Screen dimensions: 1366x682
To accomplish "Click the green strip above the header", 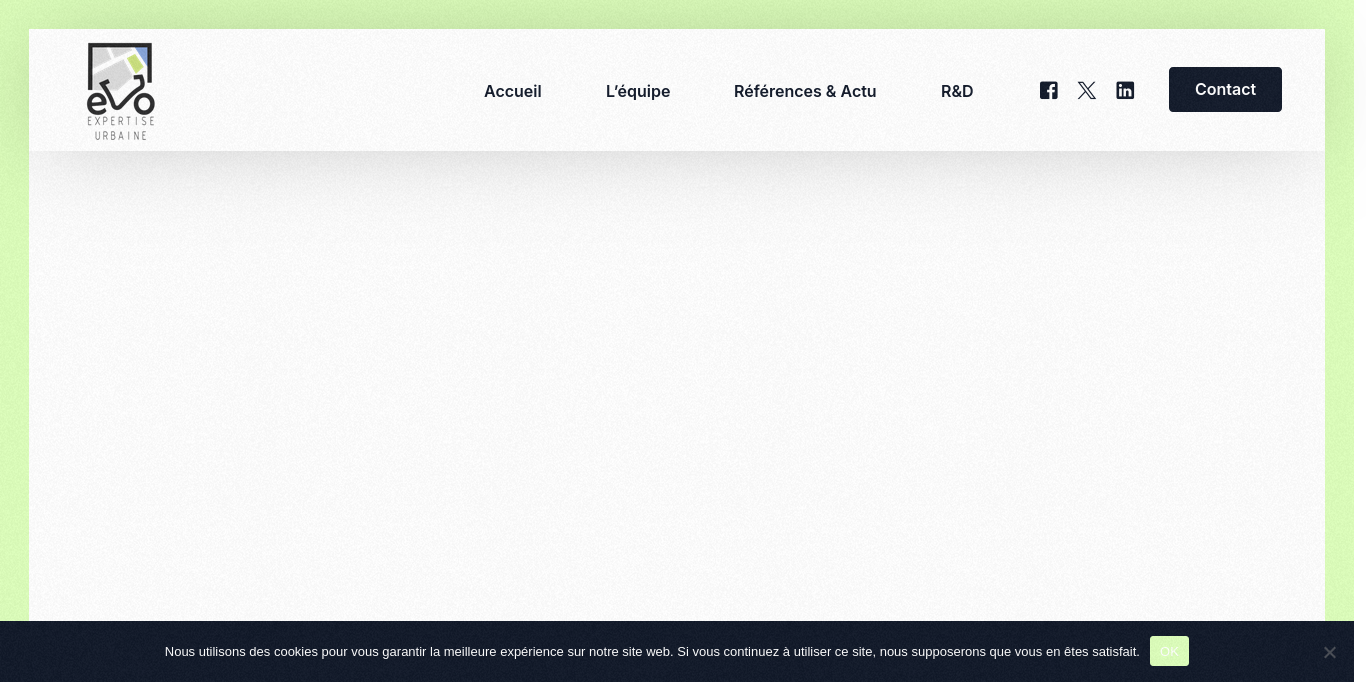I will point(676,13).
